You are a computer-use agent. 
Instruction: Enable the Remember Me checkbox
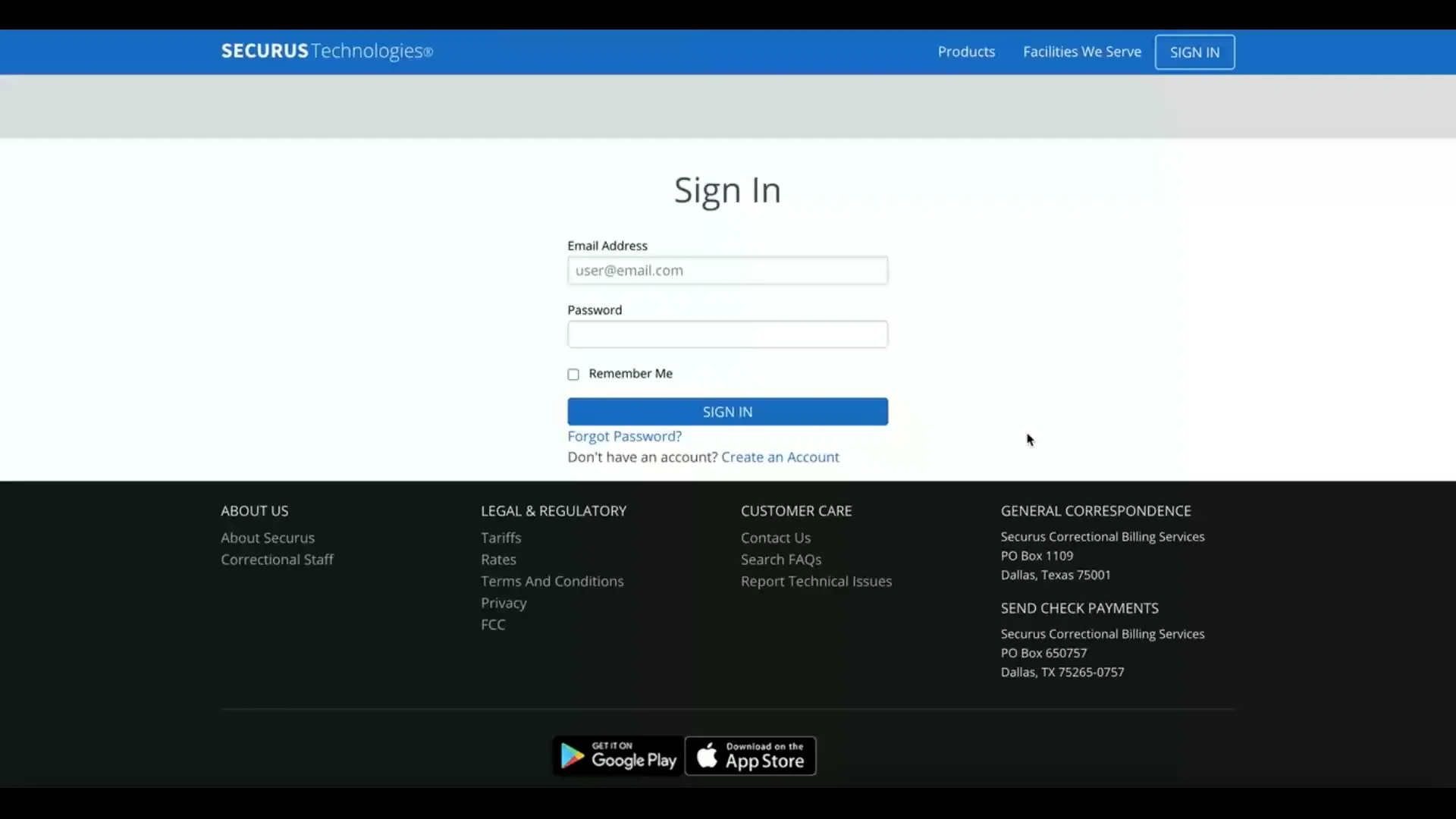coord(573,375)
